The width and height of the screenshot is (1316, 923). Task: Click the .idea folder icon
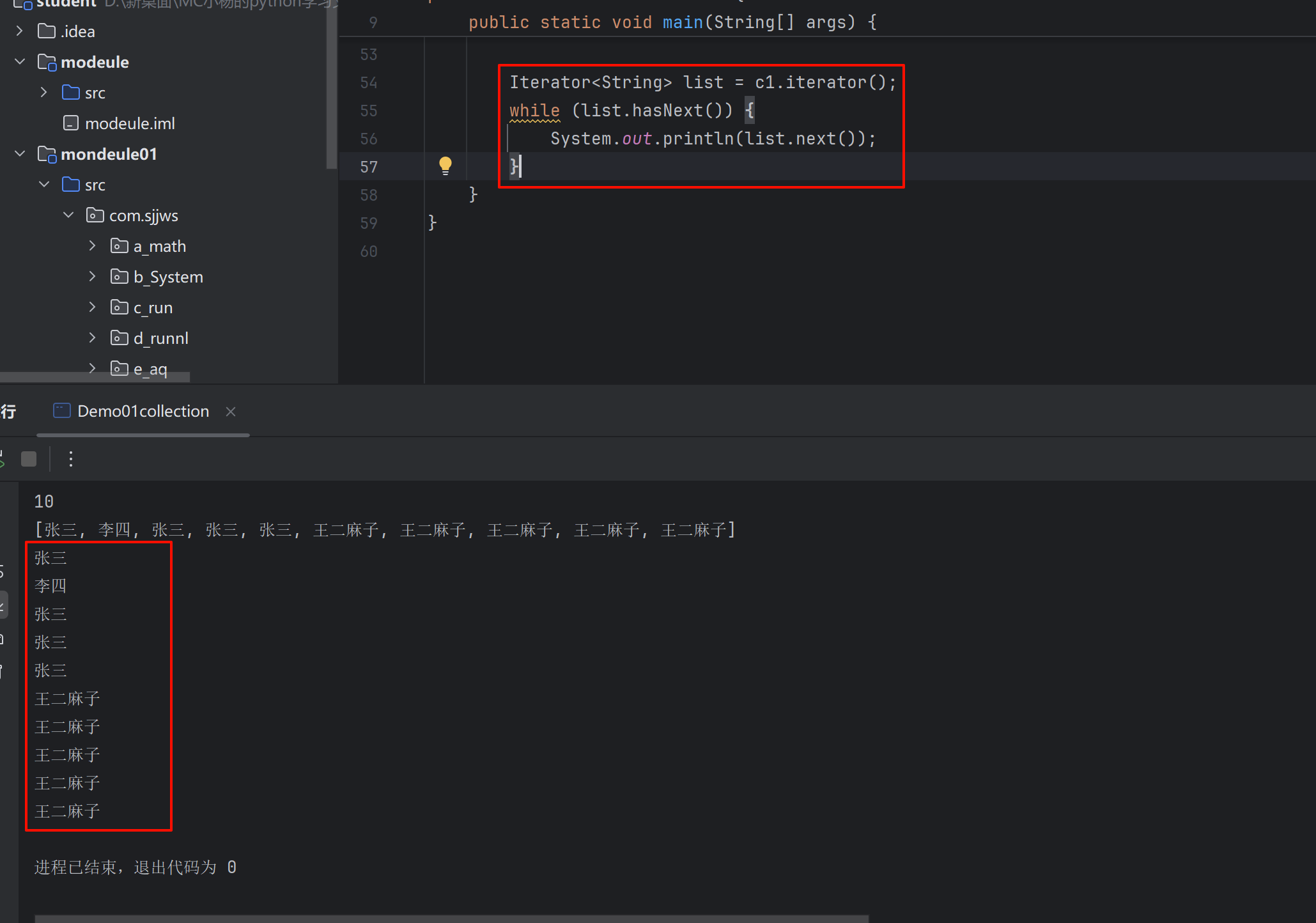[x=47, y=31]
